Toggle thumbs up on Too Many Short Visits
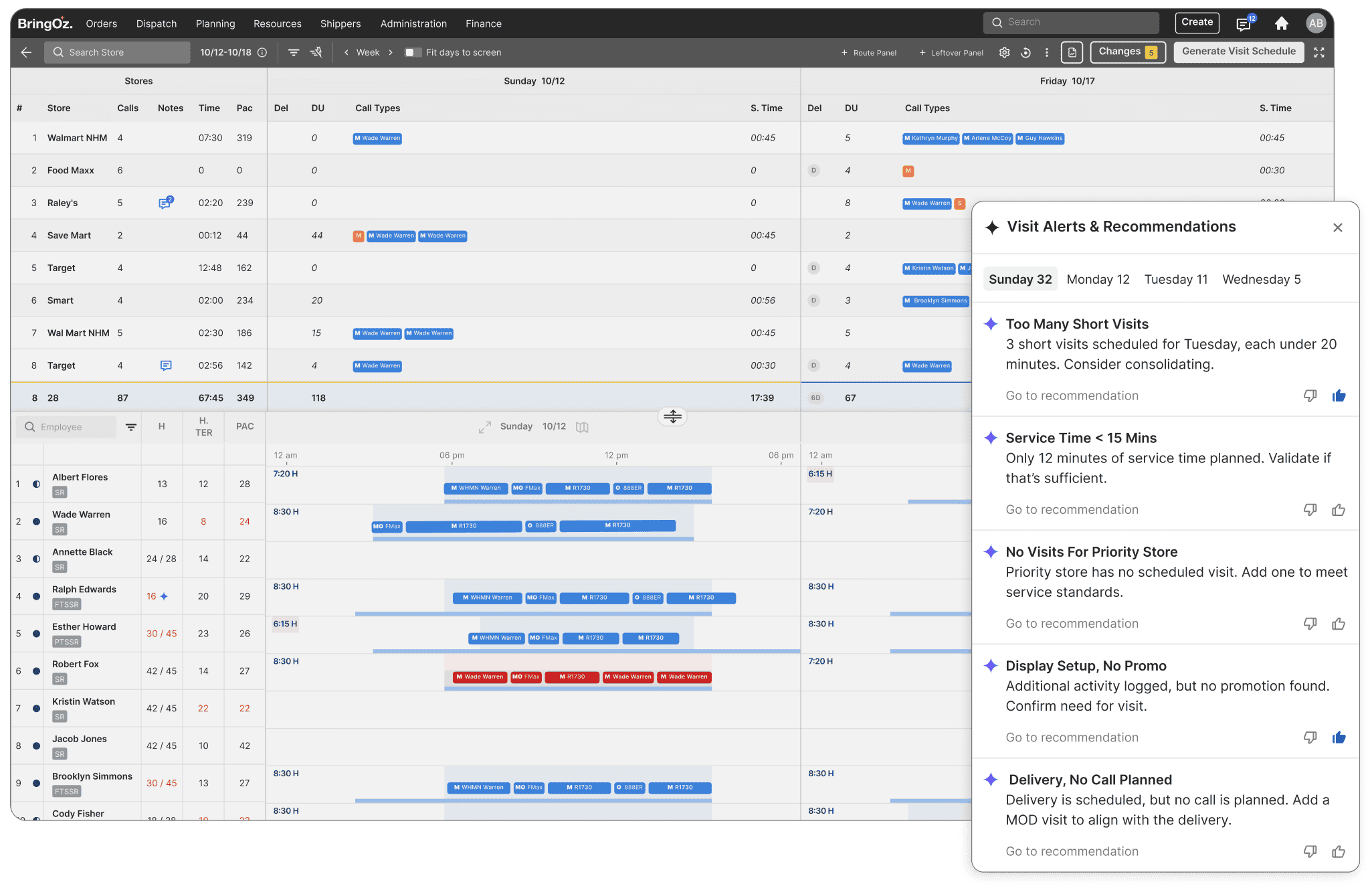 tap(1339, 395)
